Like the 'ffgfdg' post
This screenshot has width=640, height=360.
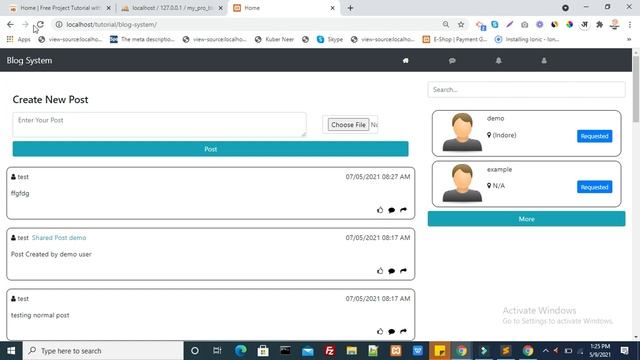pyautogui.click(x=380, y=210)
